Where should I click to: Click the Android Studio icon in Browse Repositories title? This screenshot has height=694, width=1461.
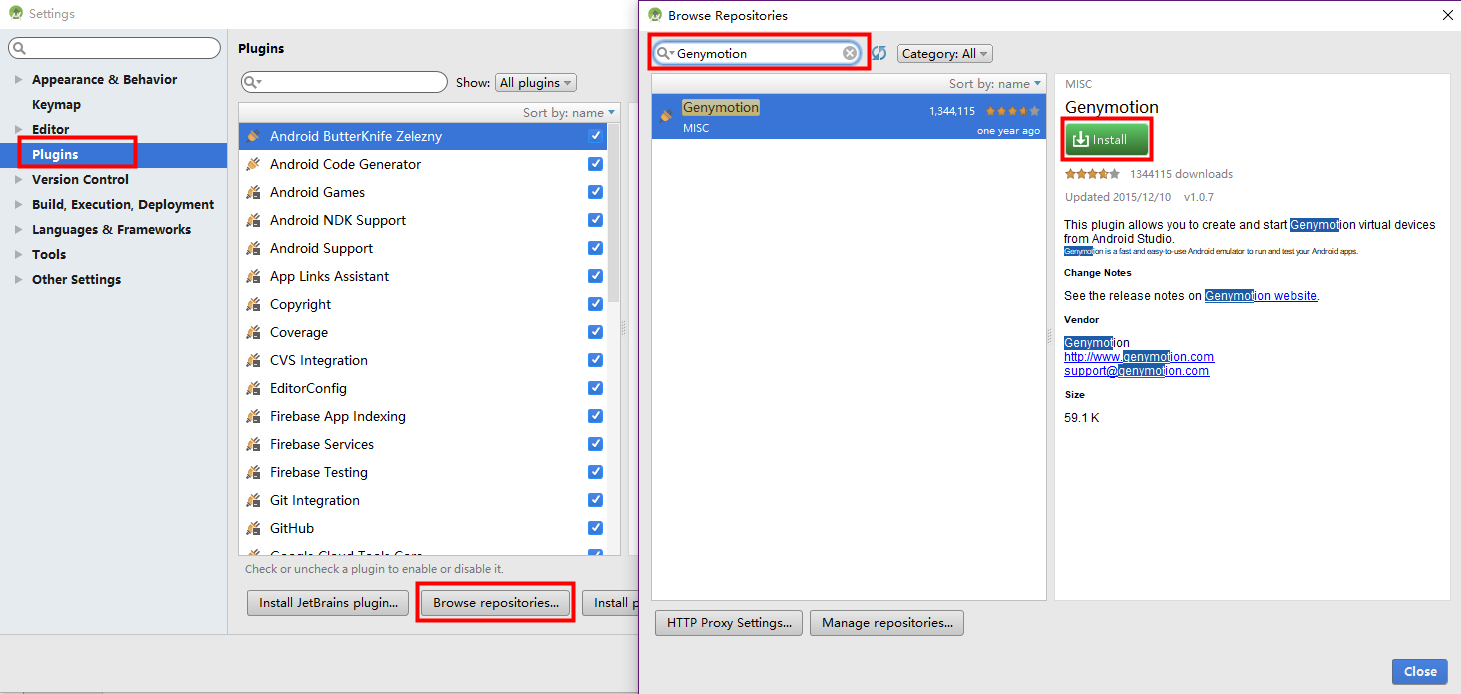(x=655, y=15)
